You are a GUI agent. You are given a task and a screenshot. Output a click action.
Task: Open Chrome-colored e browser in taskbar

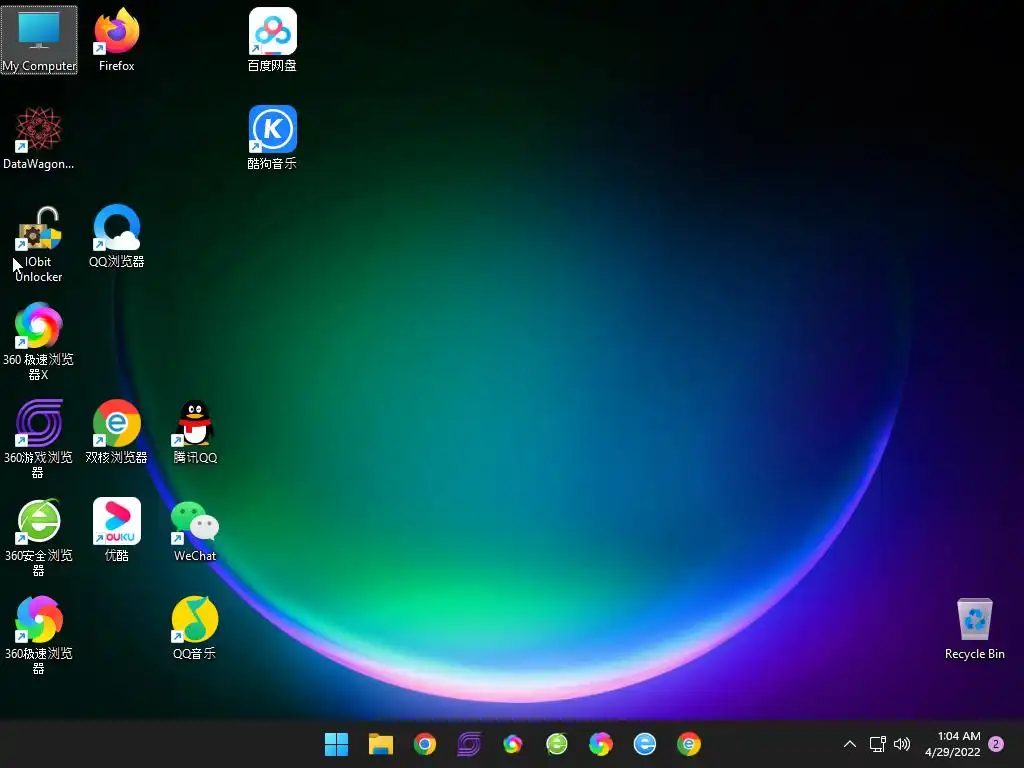click(689, 744)
